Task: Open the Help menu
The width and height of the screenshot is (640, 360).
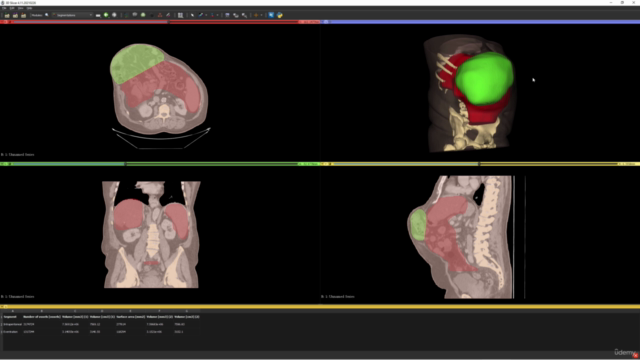Action: 29,8
